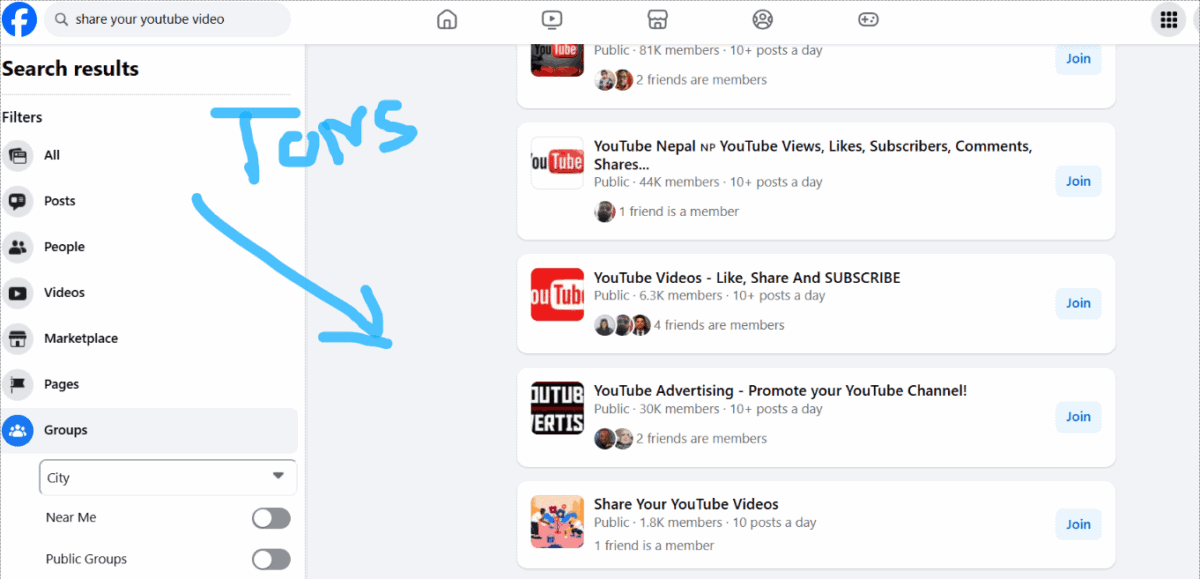Open the Facebook logo home link
The image size is (1200, 579).
point(20,19)
